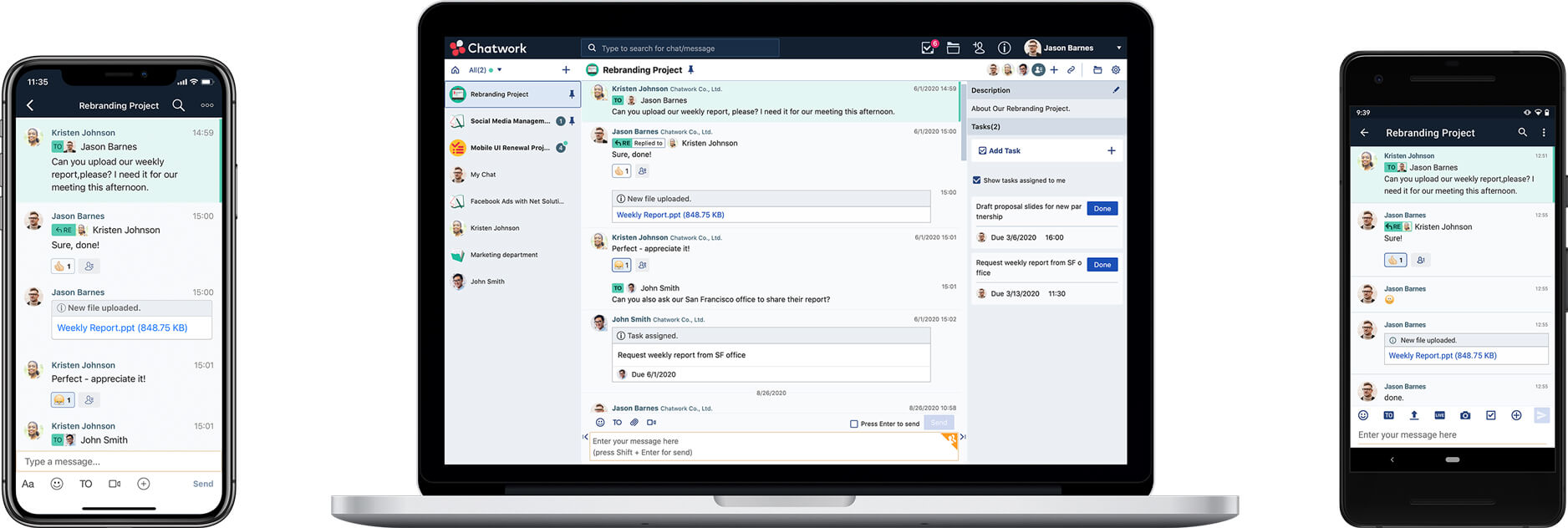Uncheck Show tasks assigned to me

pos(976,180)
